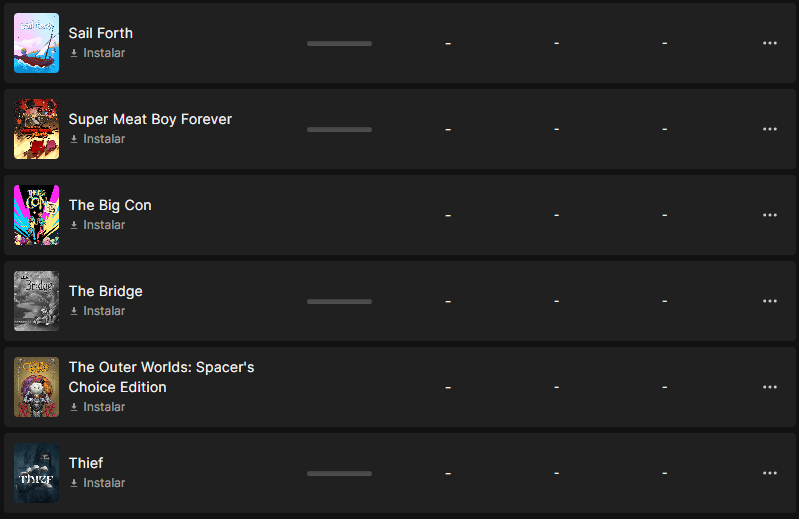
Task: Open Super Meat Boy Forever cover art
Action: 36,129
